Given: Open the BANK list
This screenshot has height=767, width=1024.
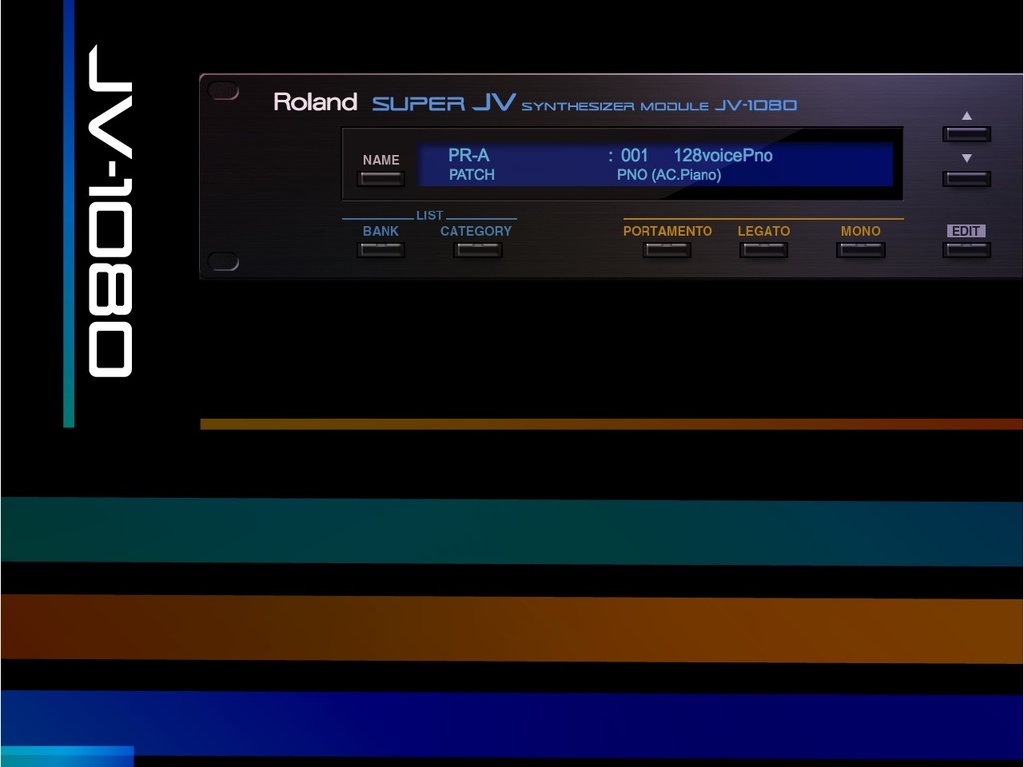Looking at the screenshot, I should pyautogui.click(x=381, y=250).
